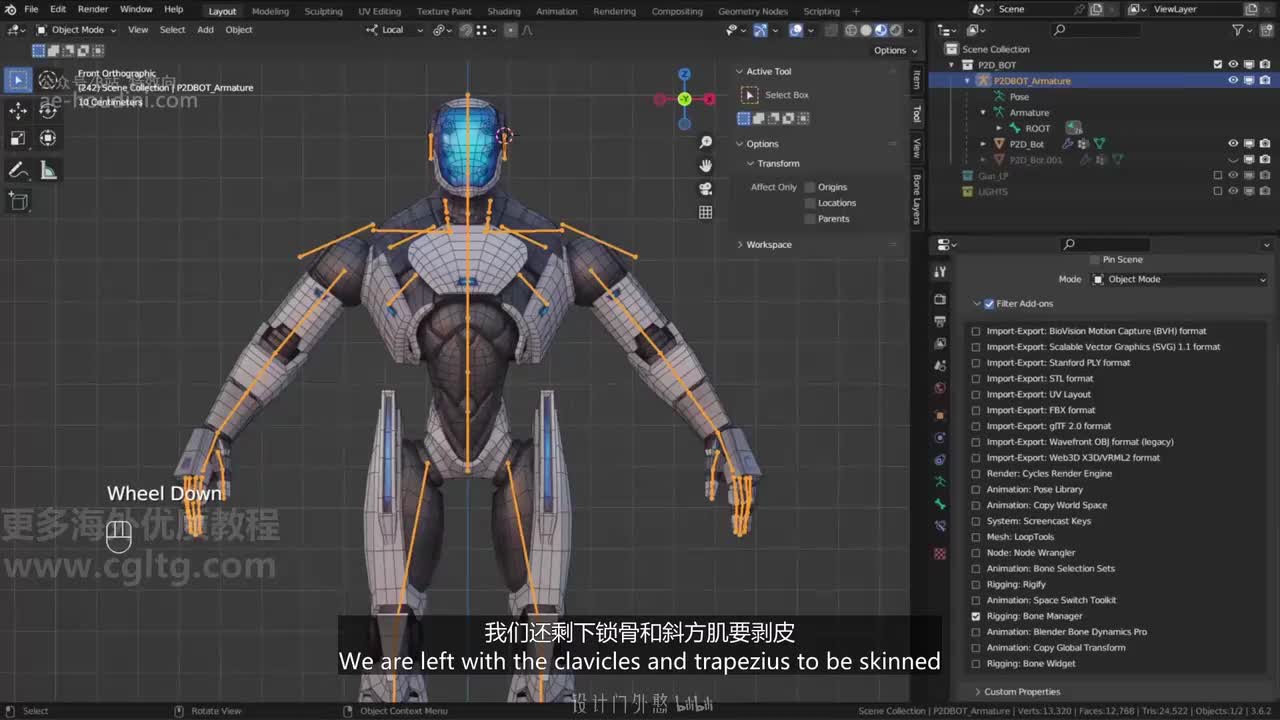1280x720 pixels.
Task: Toggle the camera view icon
Action: 706,189
